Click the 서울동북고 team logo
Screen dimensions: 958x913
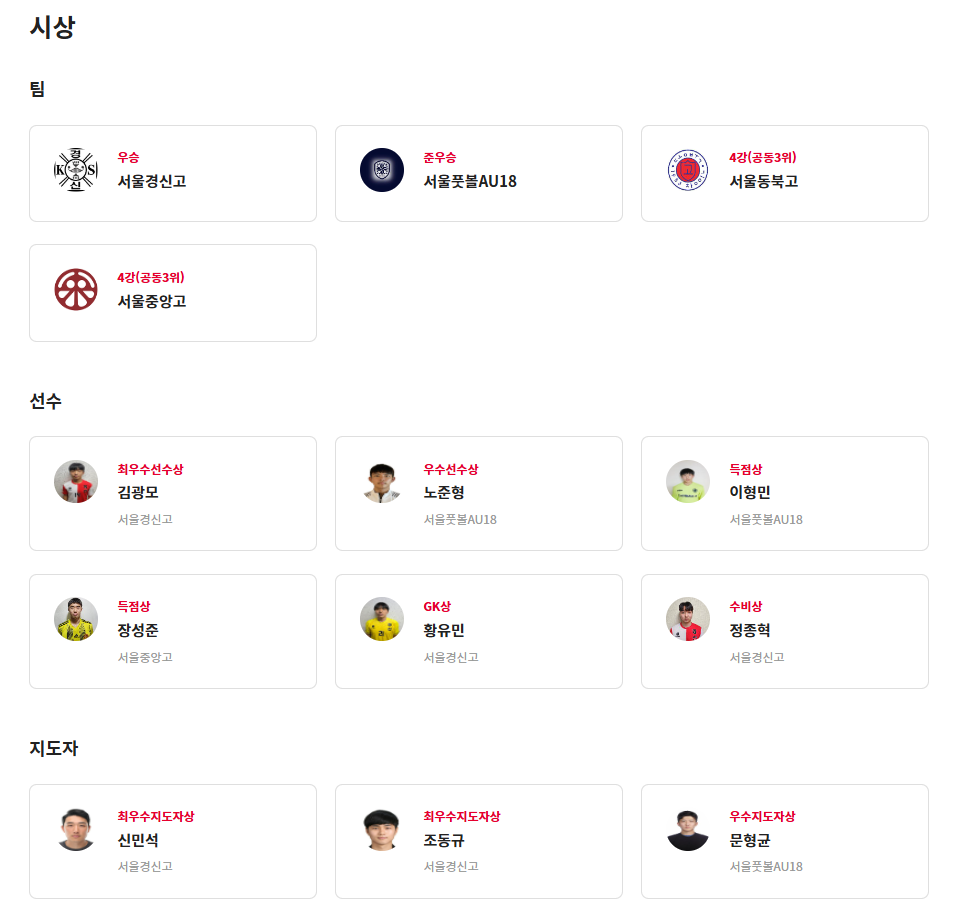[x=688, y=170]
